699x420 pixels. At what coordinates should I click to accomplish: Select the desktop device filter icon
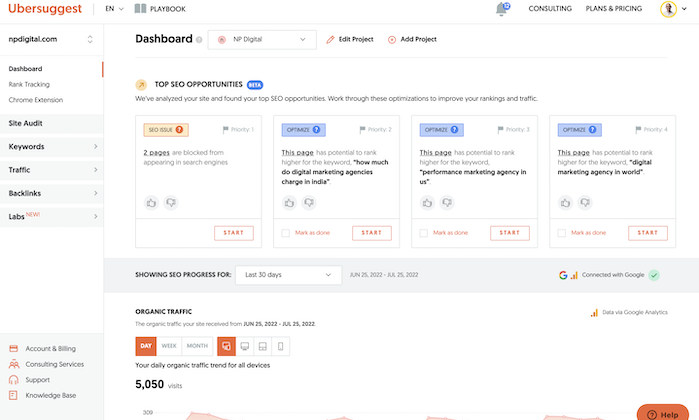(x=244, y=346)
